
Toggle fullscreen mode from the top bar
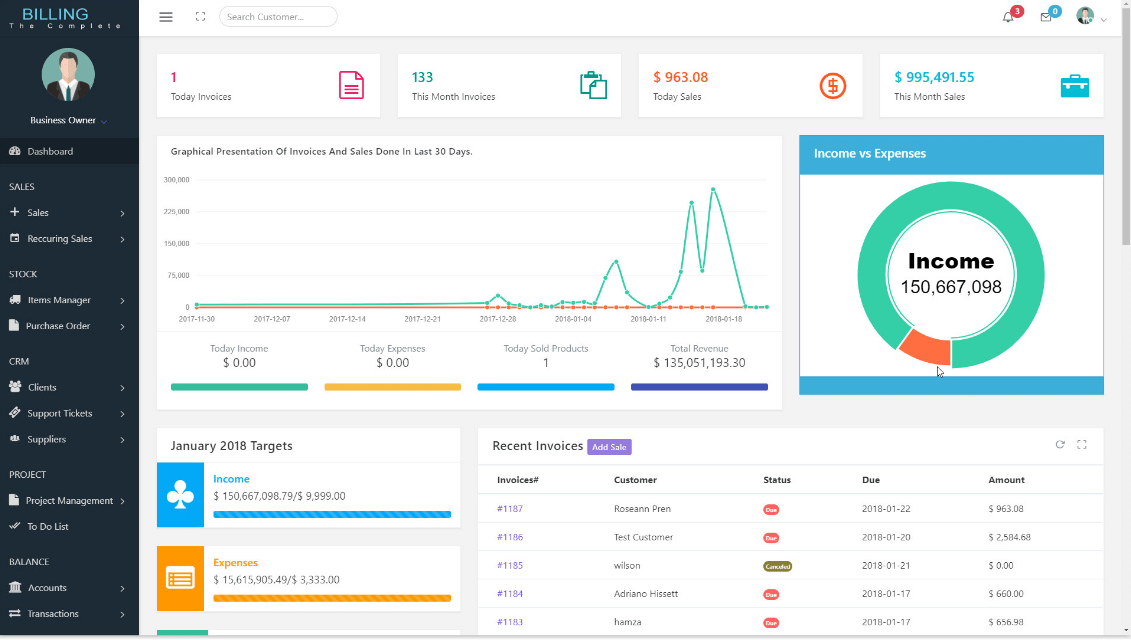coord(200,16)
